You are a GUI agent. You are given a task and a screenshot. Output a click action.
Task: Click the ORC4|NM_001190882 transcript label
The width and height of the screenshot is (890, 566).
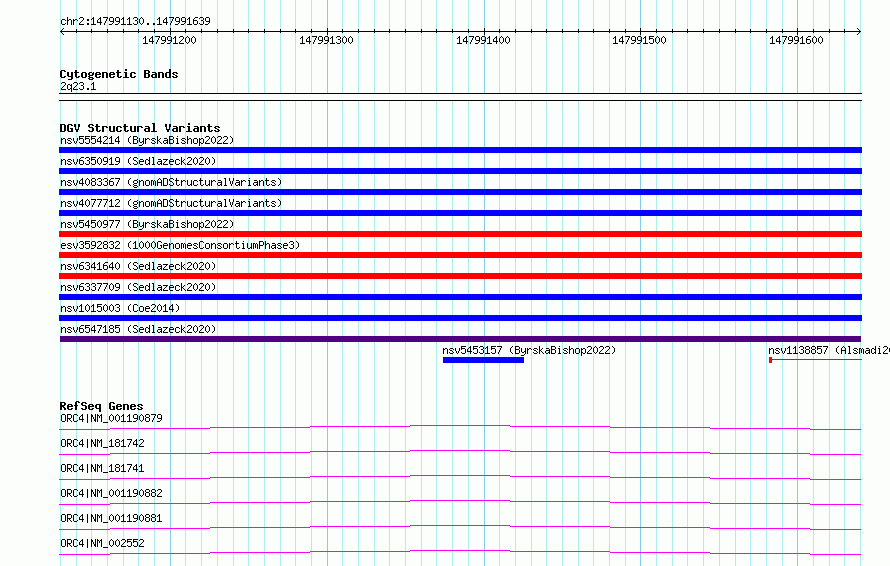pos(111,493)
